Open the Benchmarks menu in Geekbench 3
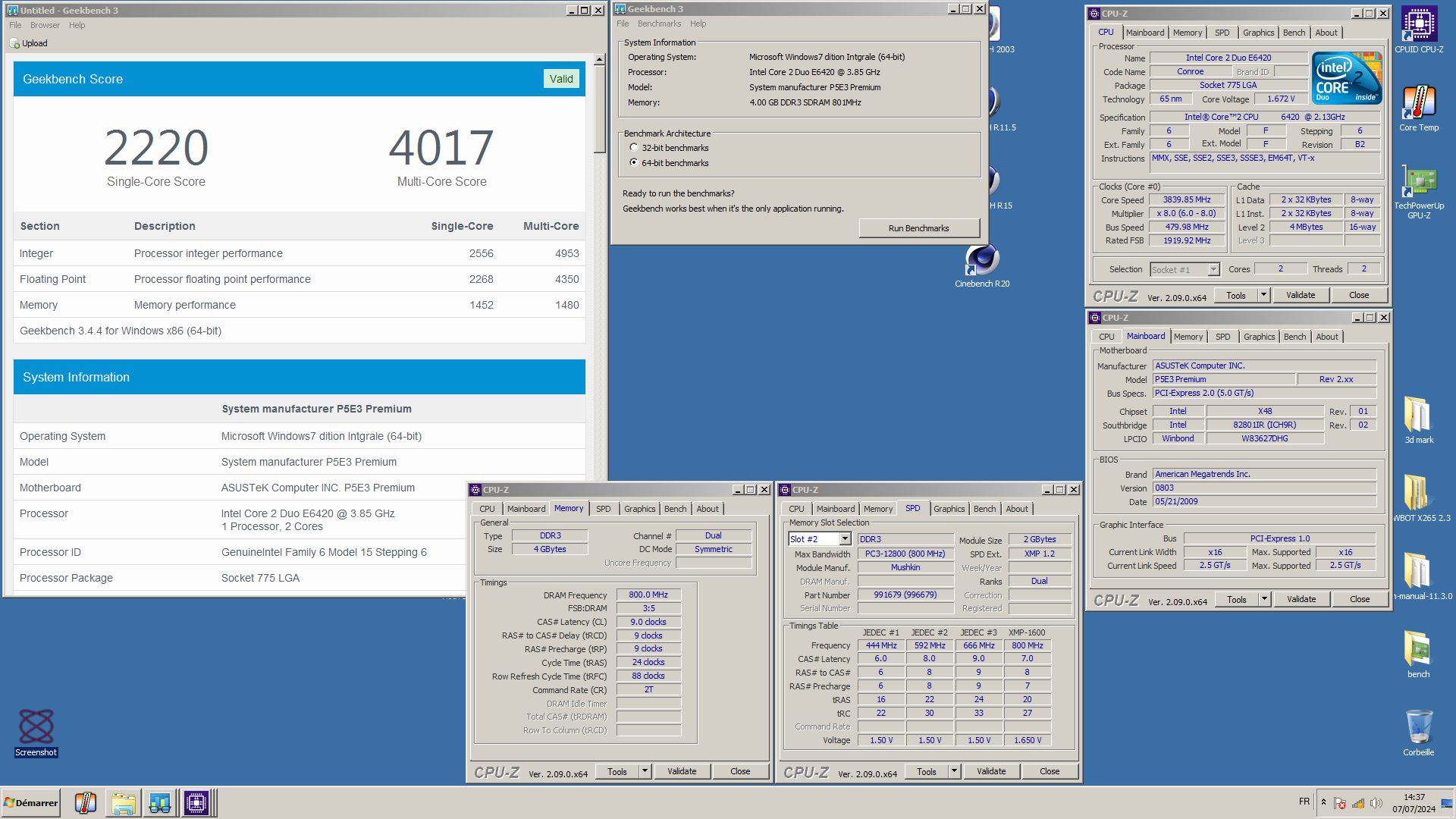The width and height of the screenshot is (1456, 819). (x=659, y=24)
